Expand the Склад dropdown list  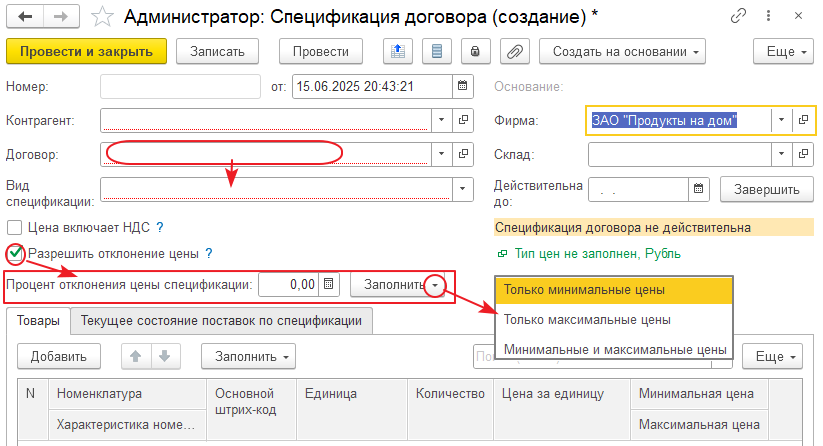780,155
